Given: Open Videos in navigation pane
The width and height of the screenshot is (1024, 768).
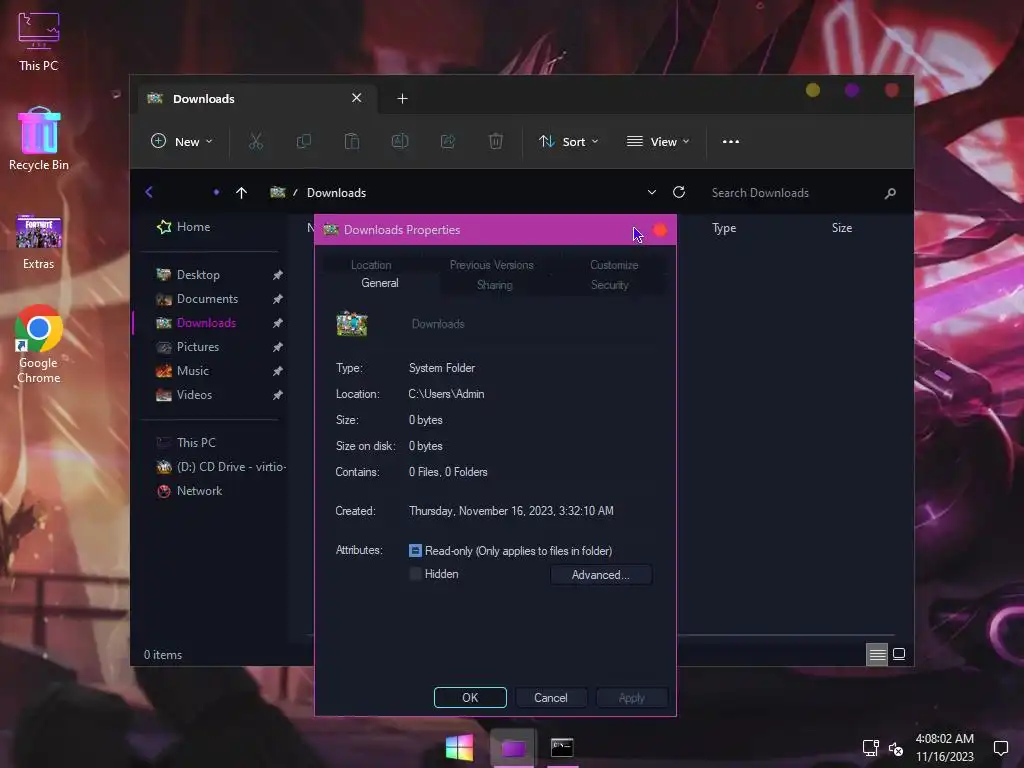Looking at the screenshot, I should (x=194, y=394).
